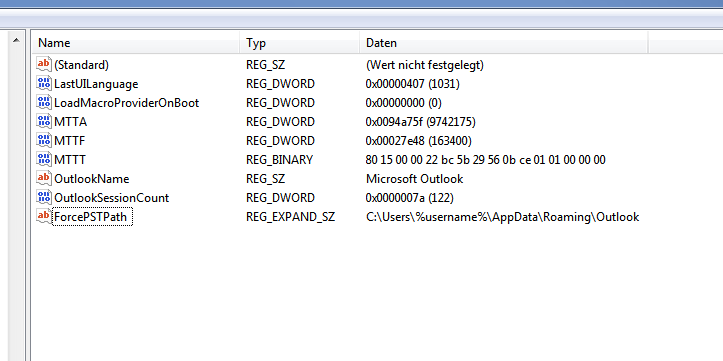Click the ForcePSTPath string icon
The width and height of the screenshot is (723, 361).
[x=44, y=216]
